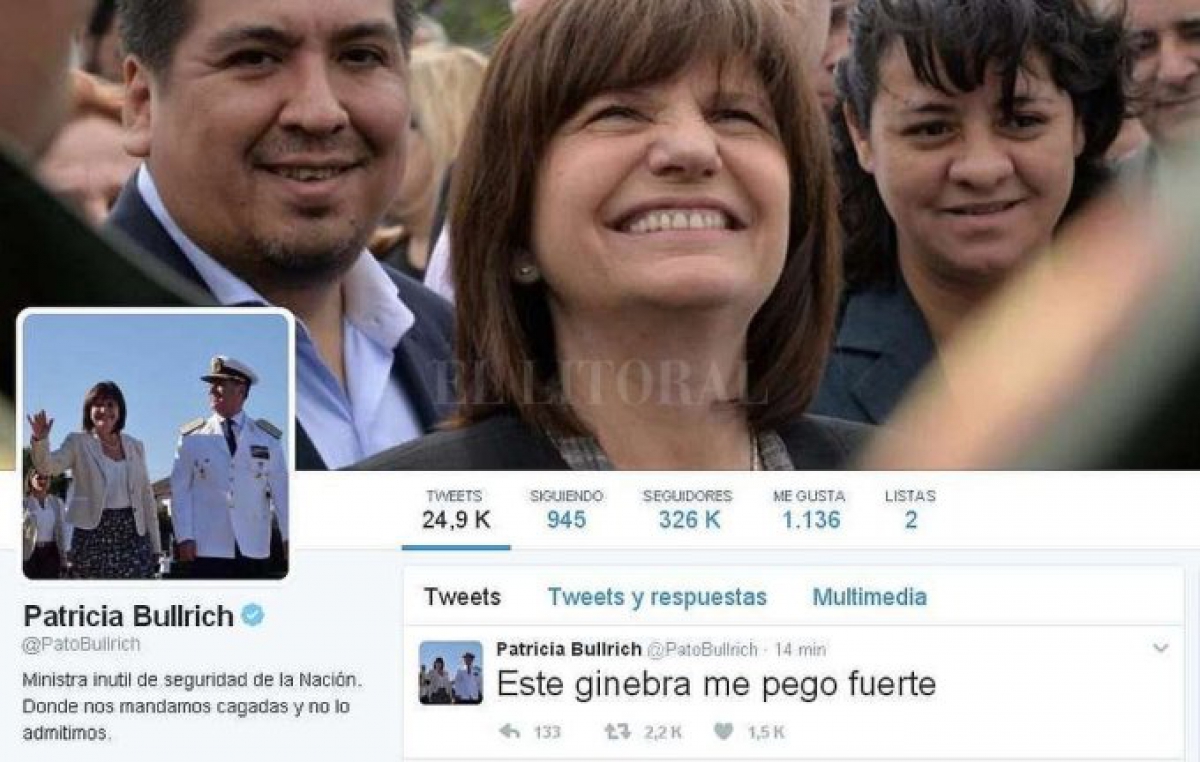This screenshot has width=1200, height=762.
Task: Click the verified badge next to Patricia Bullrich
Action: pyautogui.click(x=253, y=615)
